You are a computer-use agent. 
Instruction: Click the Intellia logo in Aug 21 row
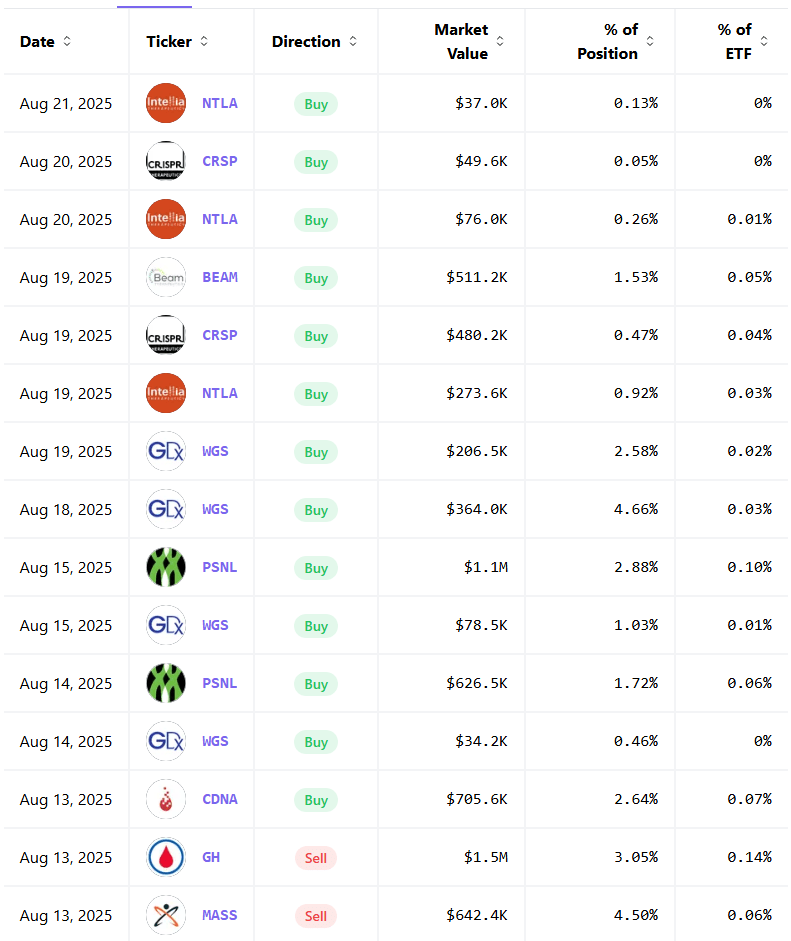tap(166, 103)
